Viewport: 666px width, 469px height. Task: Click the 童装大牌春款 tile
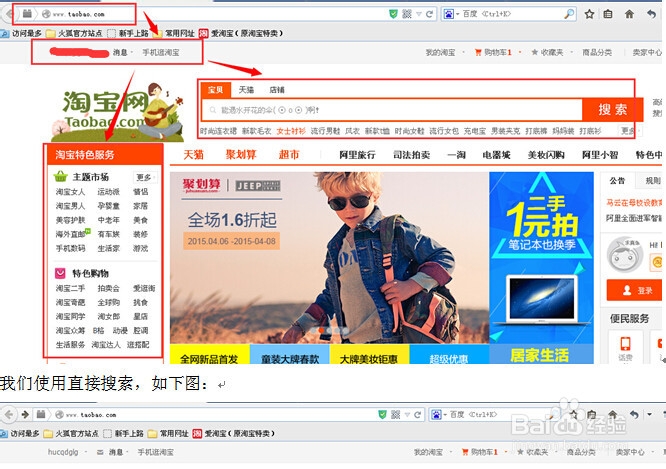click(x=290, y=354)
